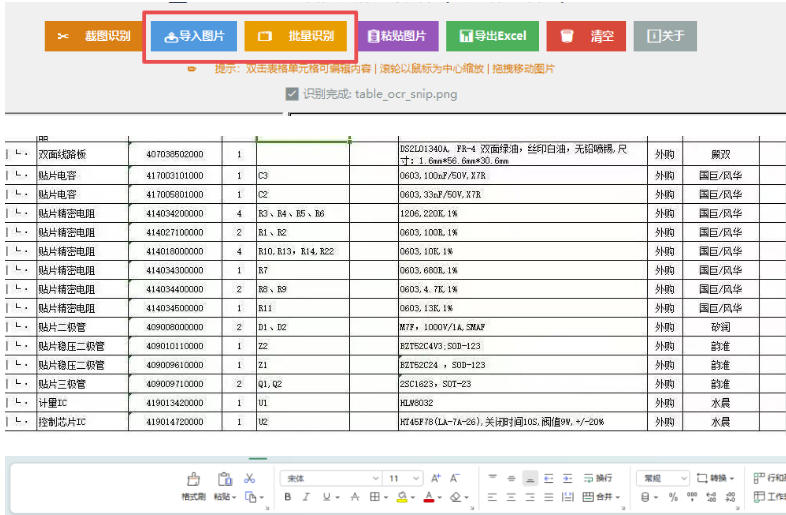
Task: Click the cell borders icon
Action: [x=374, y=497]
